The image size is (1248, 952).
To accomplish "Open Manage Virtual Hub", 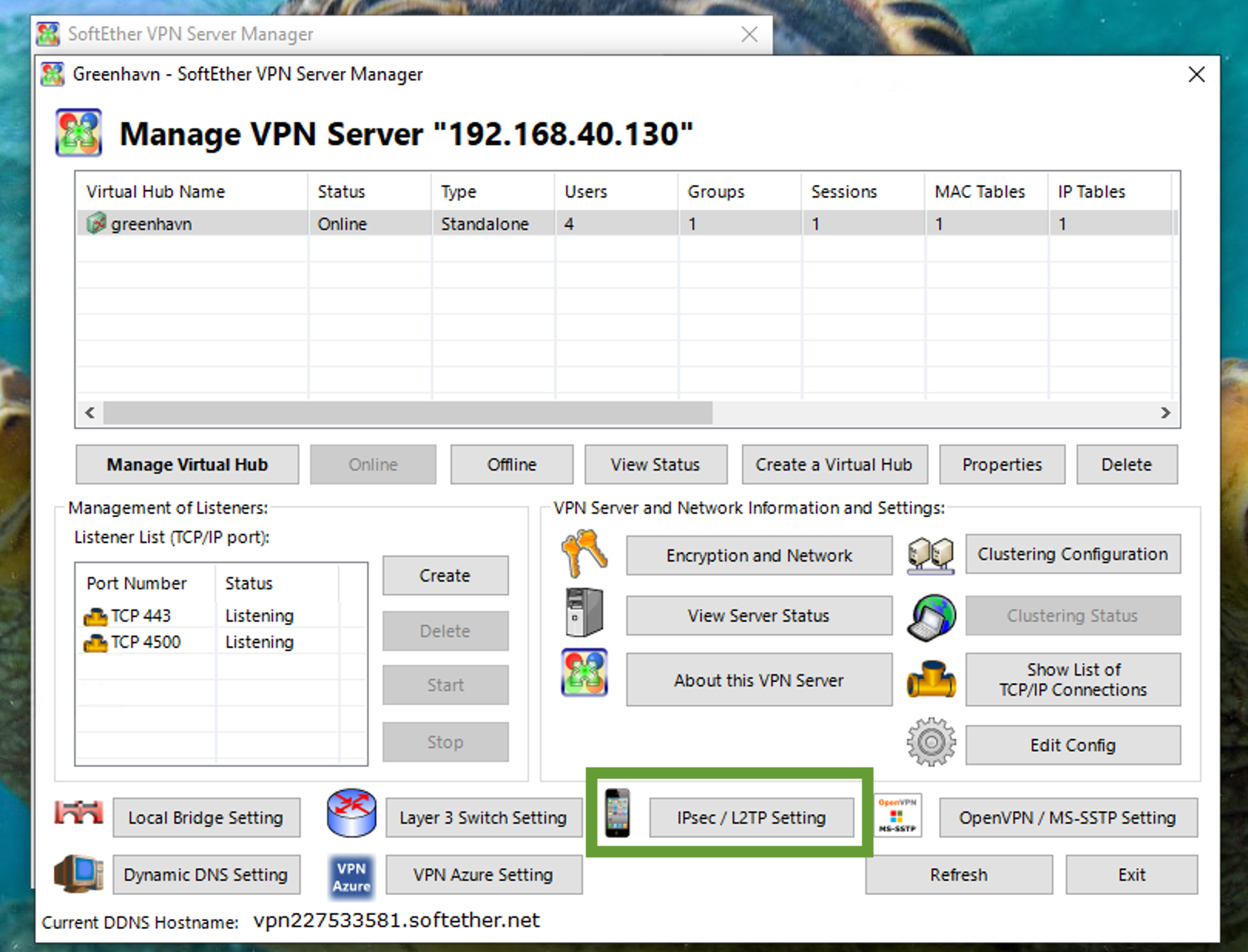I will coord(187,464).
